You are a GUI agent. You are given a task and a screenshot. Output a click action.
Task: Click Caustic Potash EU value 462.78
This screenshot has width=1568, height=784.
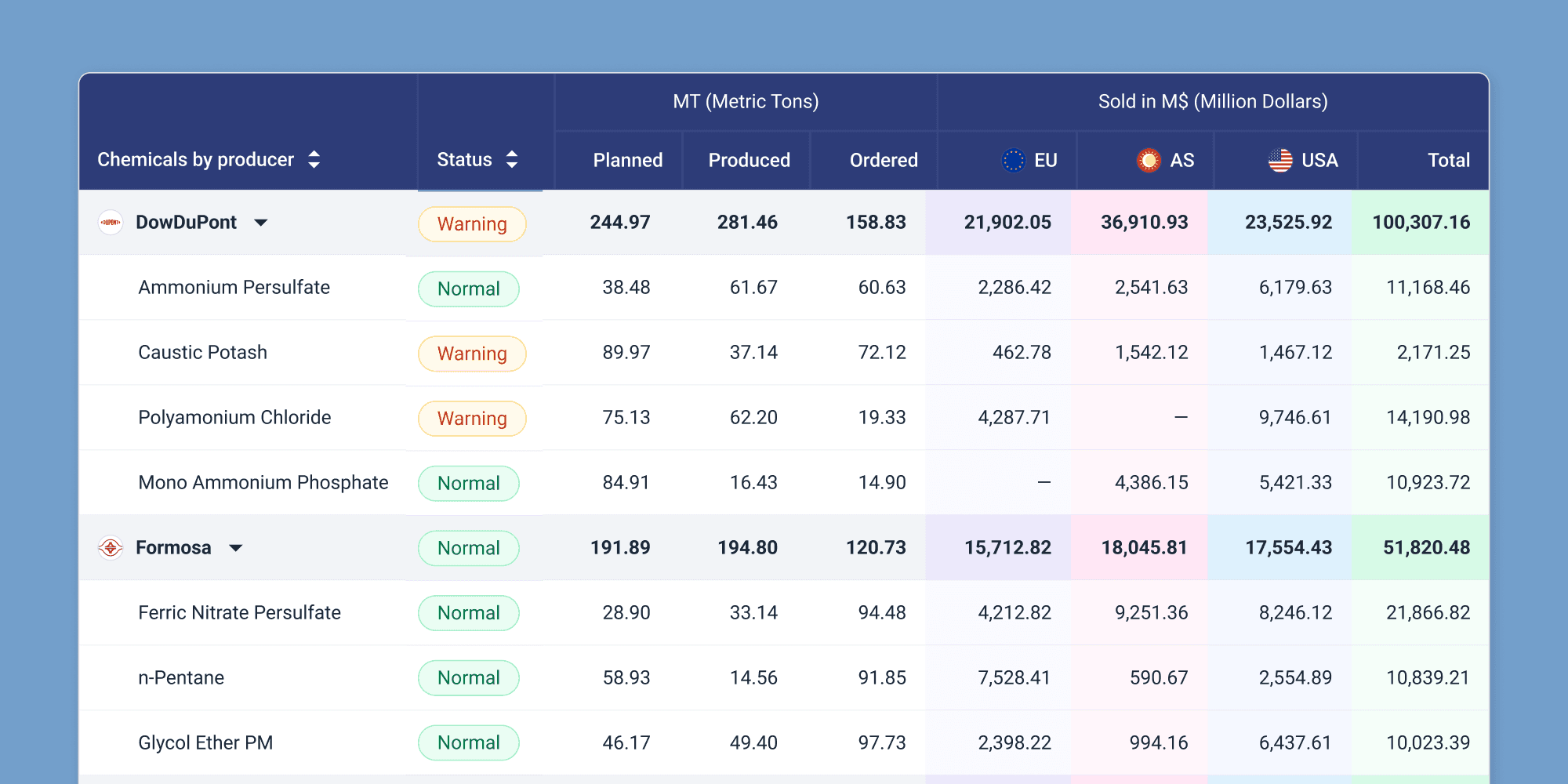pyautogui.click(x=1022, y=352)
